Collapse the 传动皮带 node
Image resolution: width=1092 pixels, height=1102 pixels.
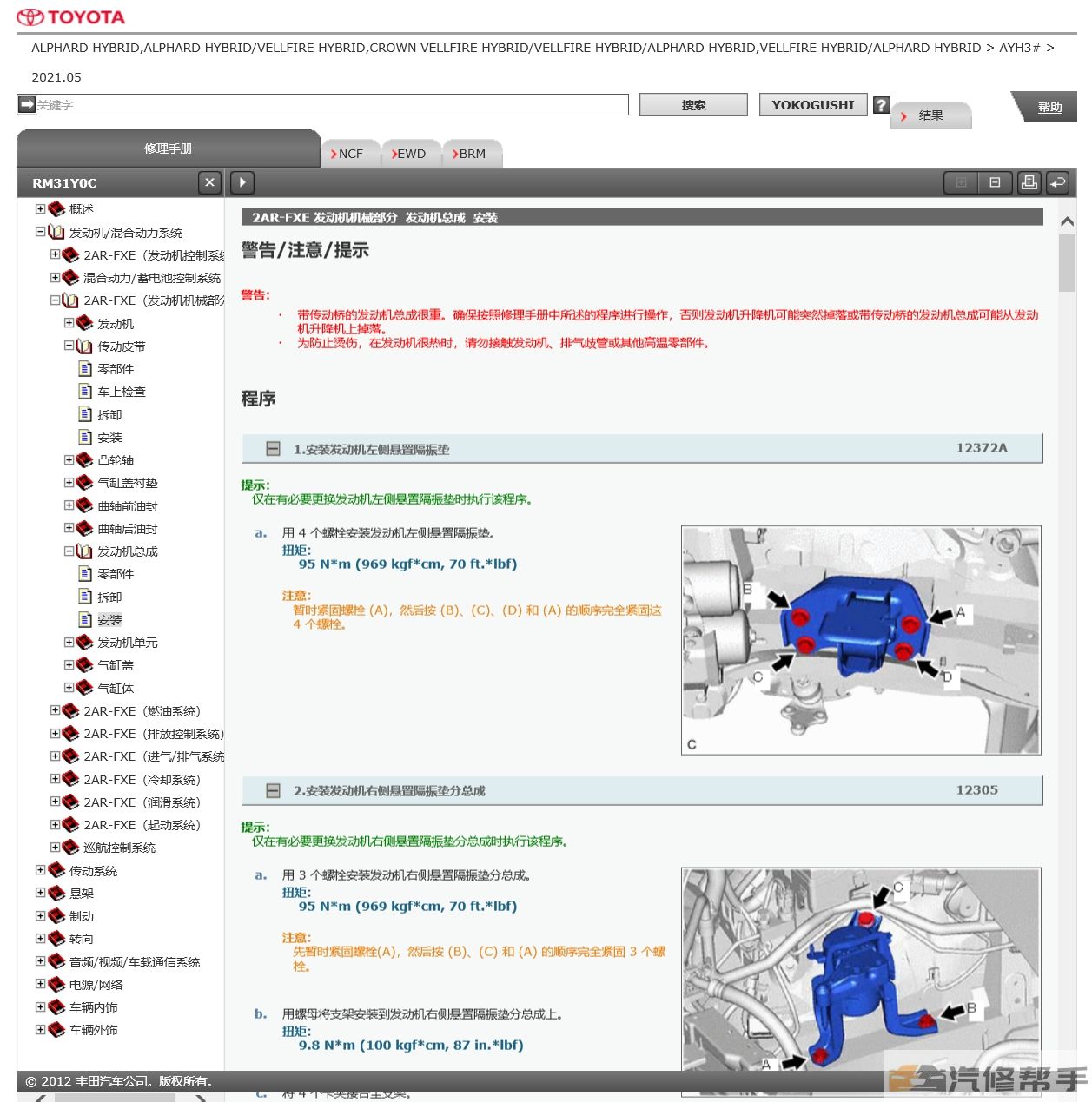click(69, 345)
